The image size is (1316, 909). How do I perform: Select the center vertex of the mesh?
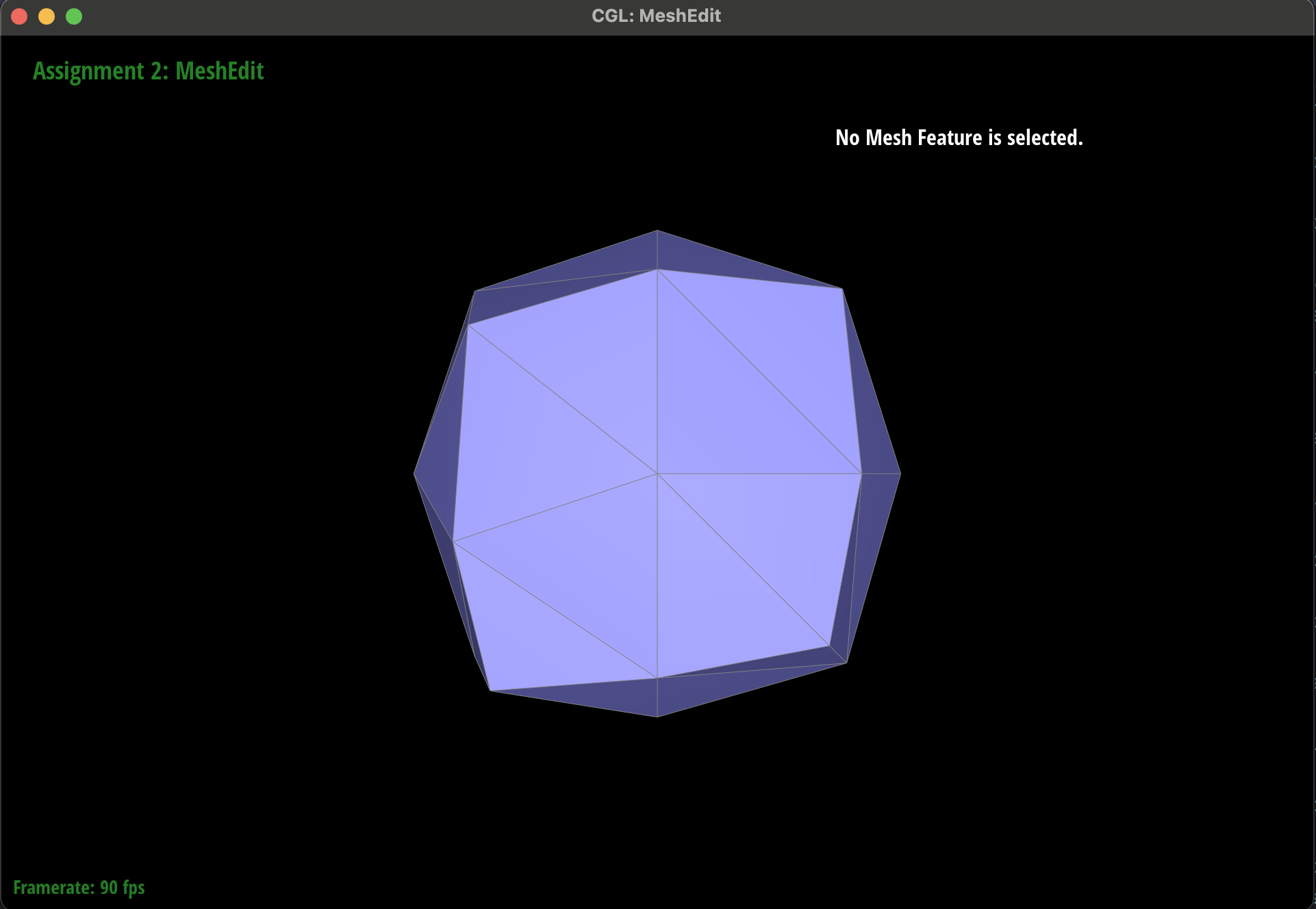click(657, 474)
